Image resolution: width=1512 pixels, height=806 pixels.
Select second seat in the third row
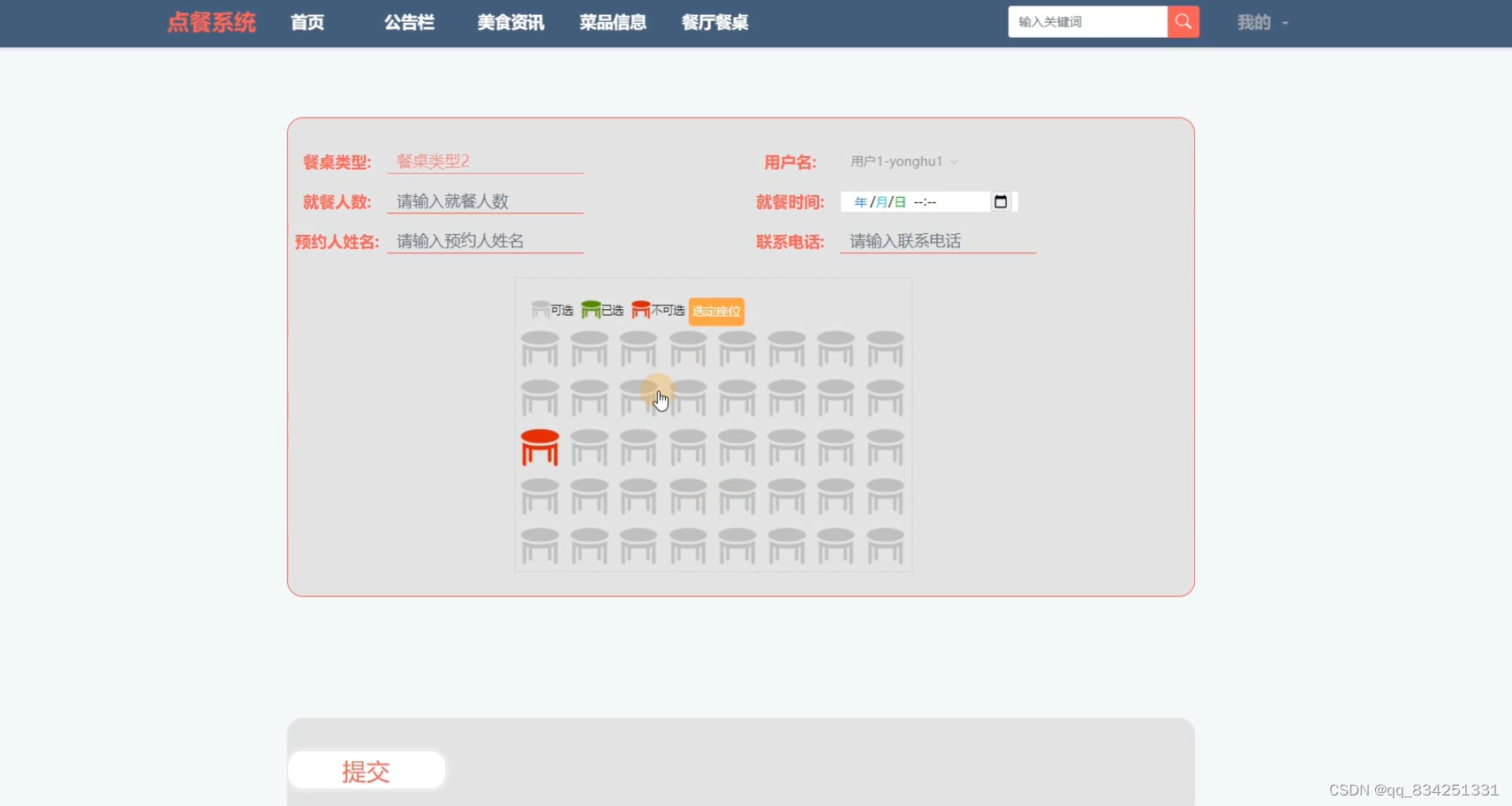coord(589,448)
